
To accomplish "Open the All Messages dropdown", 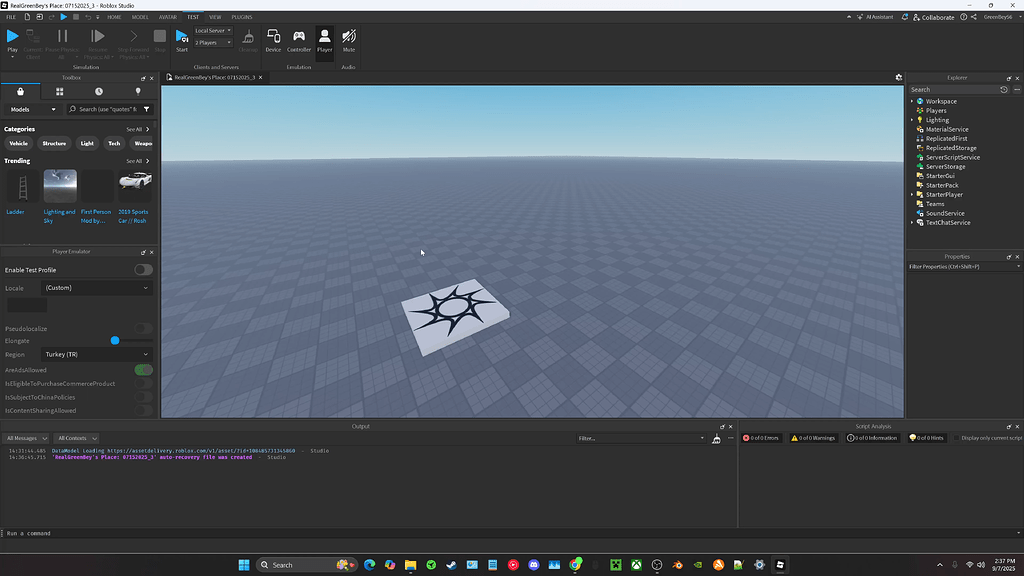I will 25,438.
